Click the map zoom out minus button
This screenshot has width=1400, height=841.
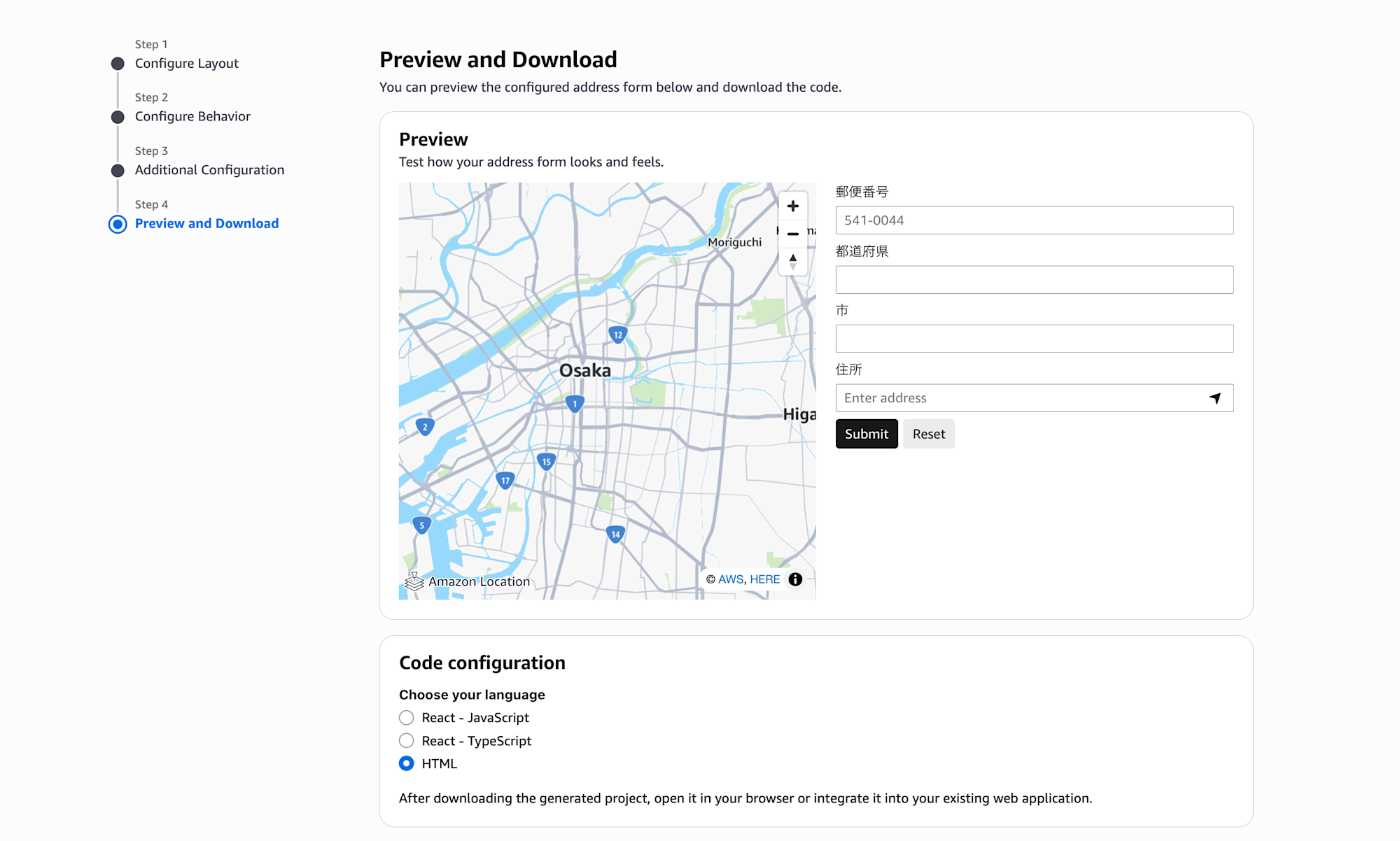tap(792, 234)
